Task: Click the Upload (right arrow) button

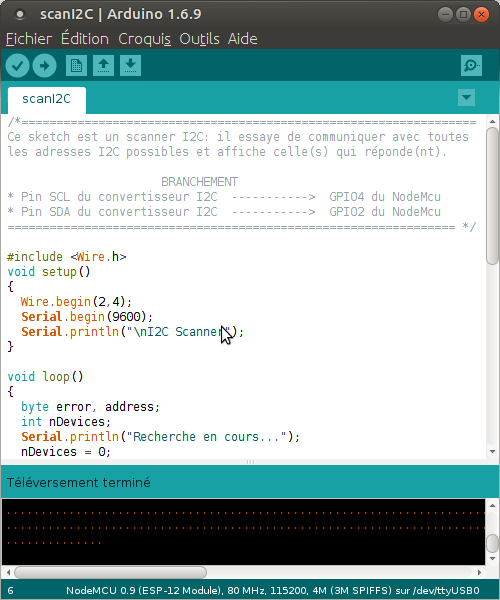Action: (44, 66)
